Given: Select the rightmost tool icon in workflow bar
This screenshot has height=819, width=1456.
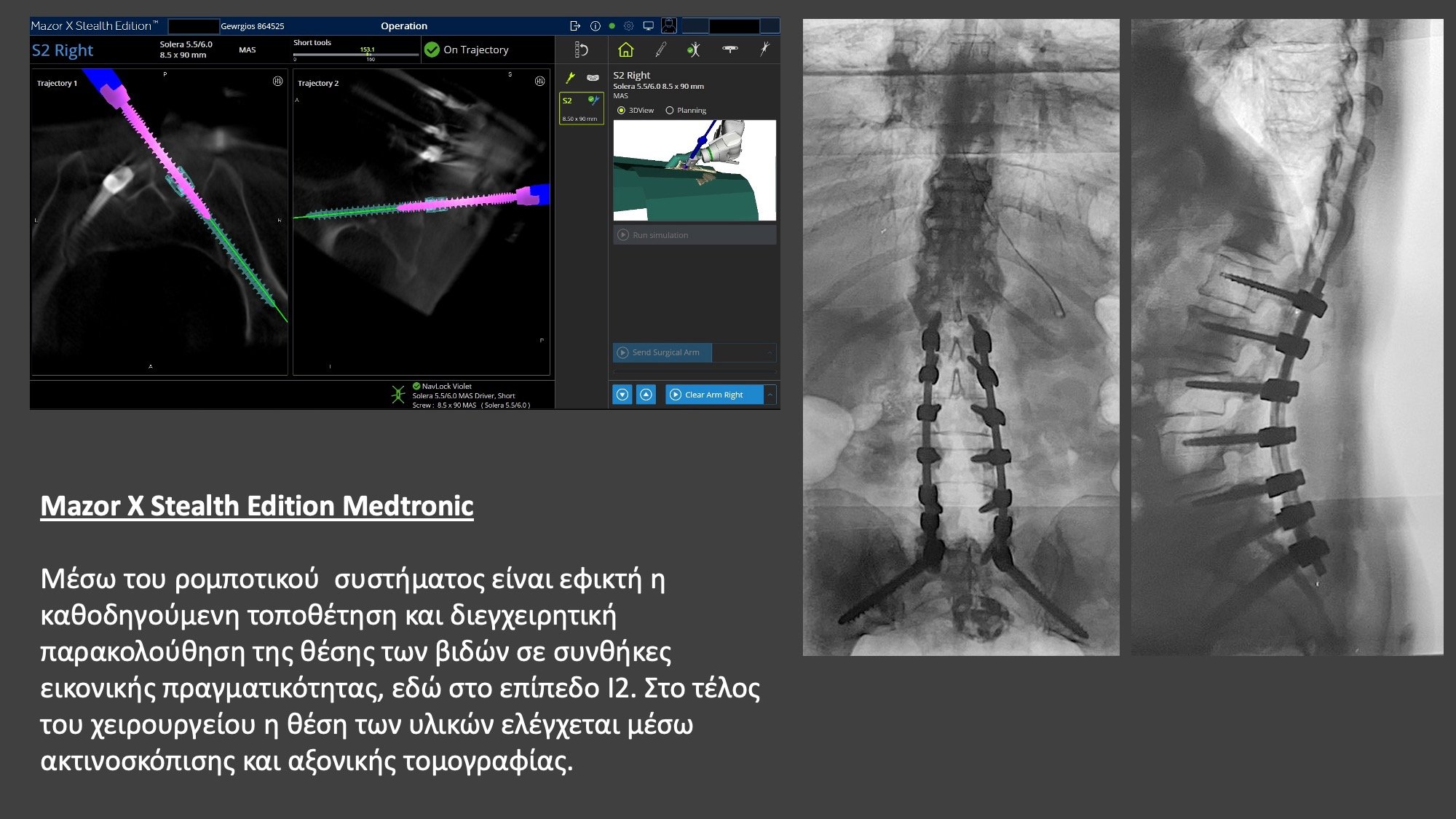Looking at the screenshot, I should 764,50.
